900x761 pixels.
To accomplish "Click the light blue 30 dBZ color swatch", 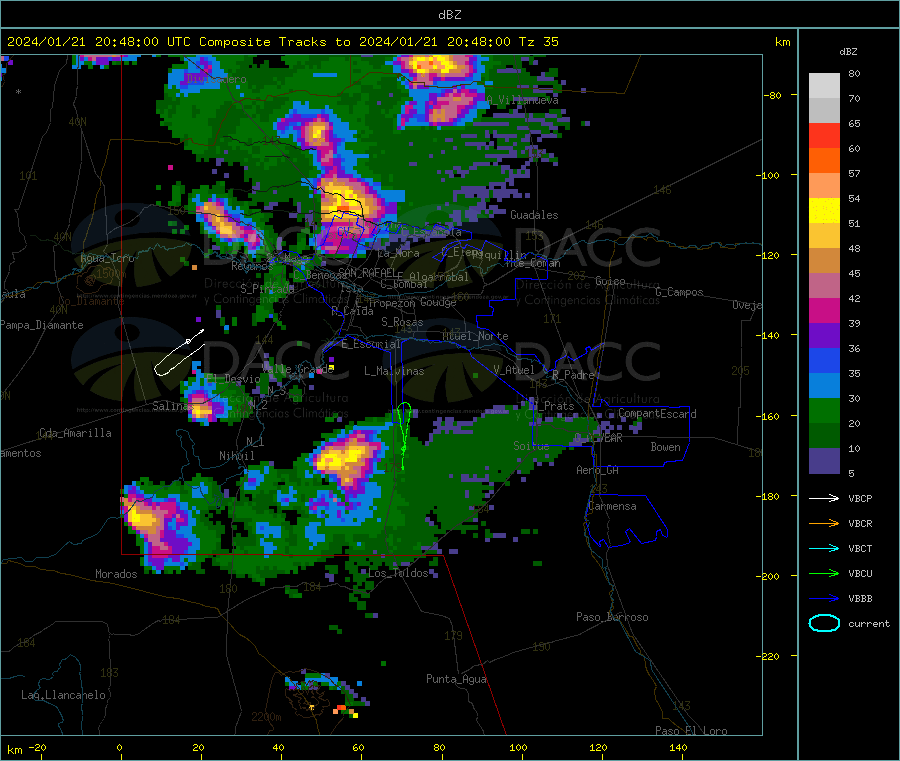I will click(x=824, y=386).
